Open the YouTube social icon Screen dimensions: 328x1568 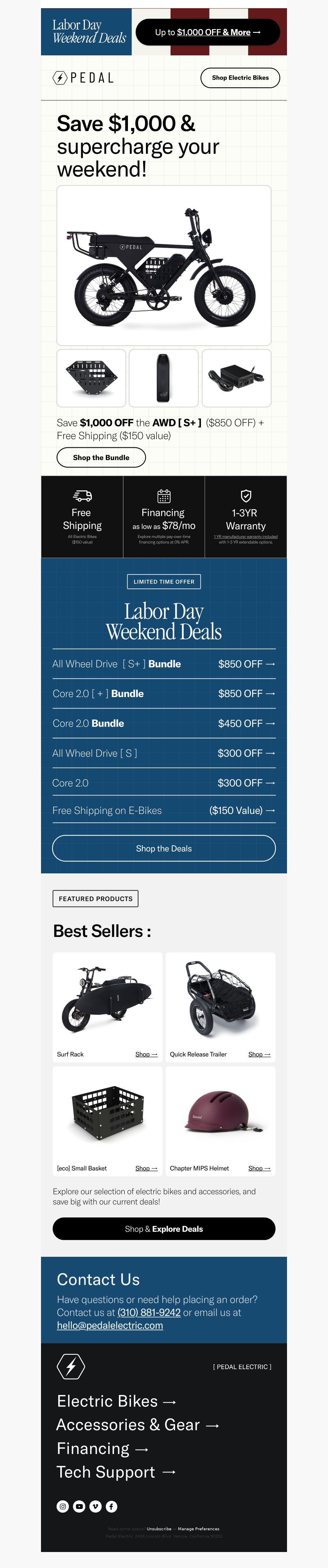click(x=79, y=1506)
